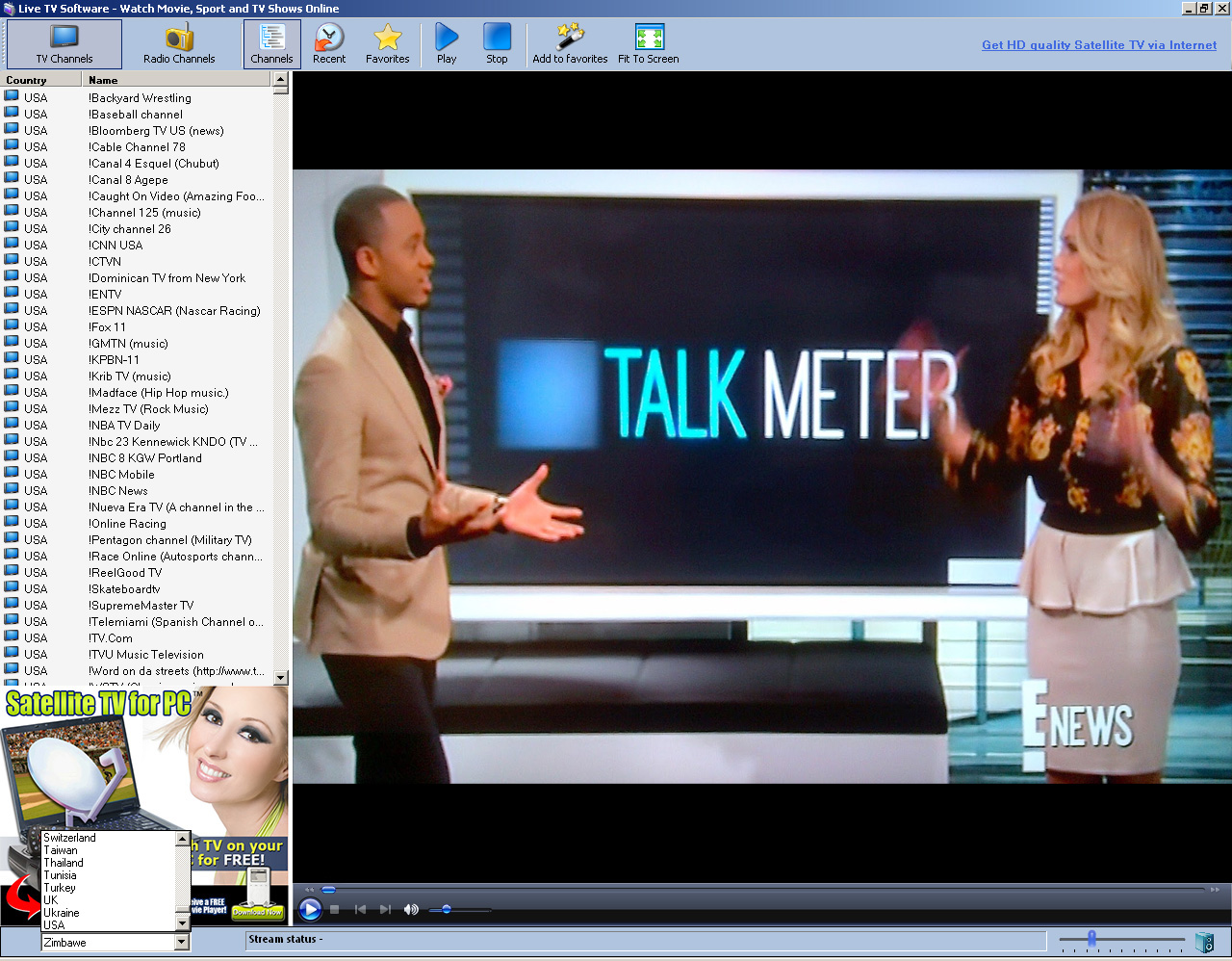Click the player volume slider
Viewport: 1232px width, 961px height.
460,909
